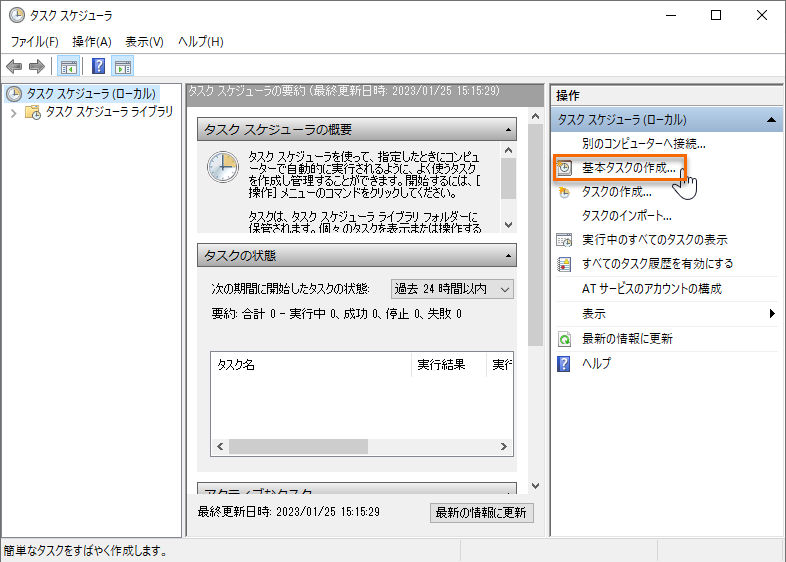
Task: Click the 最新の情報に更新 button at bottom
Action: tap(481, 513)
